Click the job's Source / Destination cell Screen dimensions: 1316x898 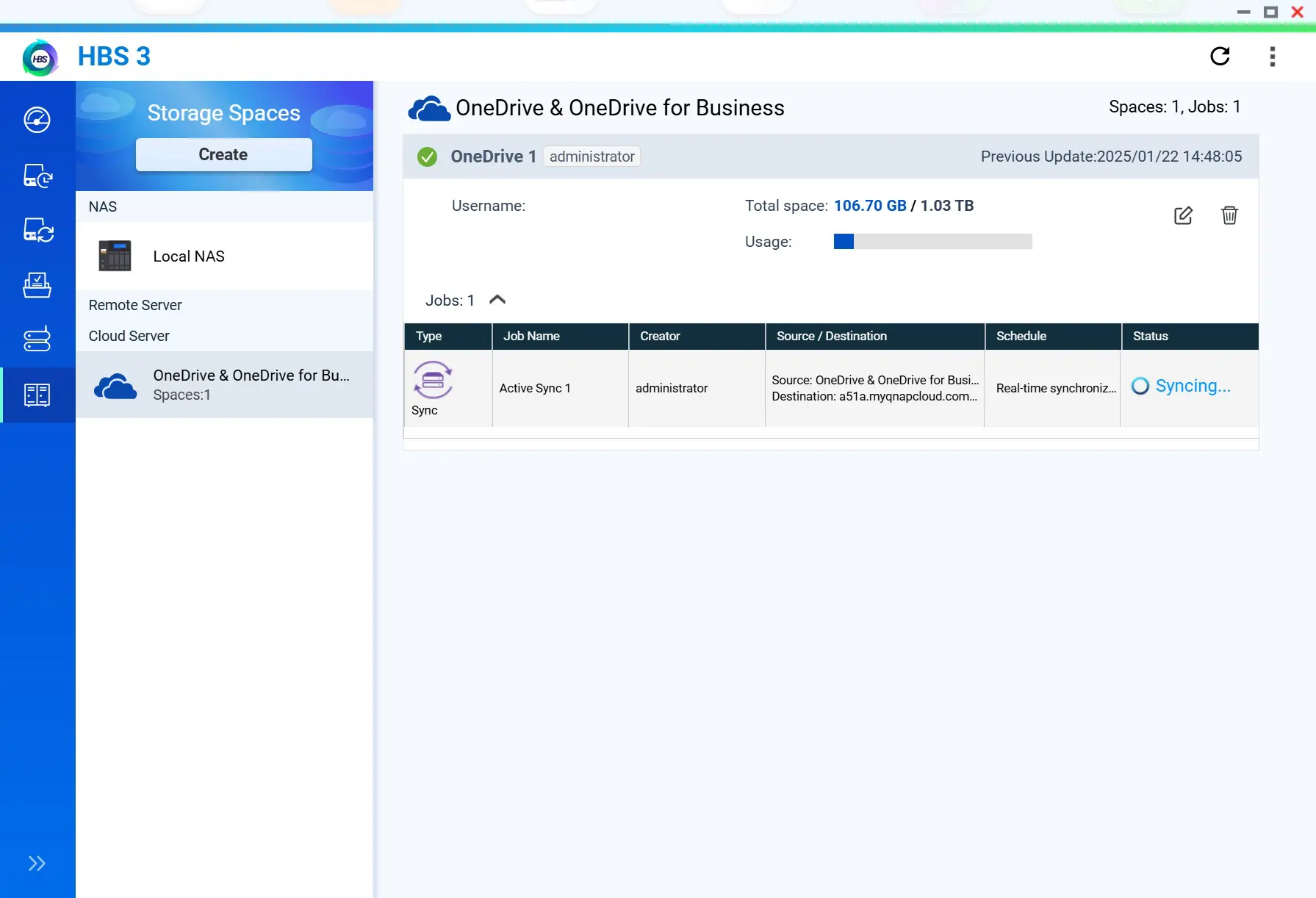[x=874, y=388]
